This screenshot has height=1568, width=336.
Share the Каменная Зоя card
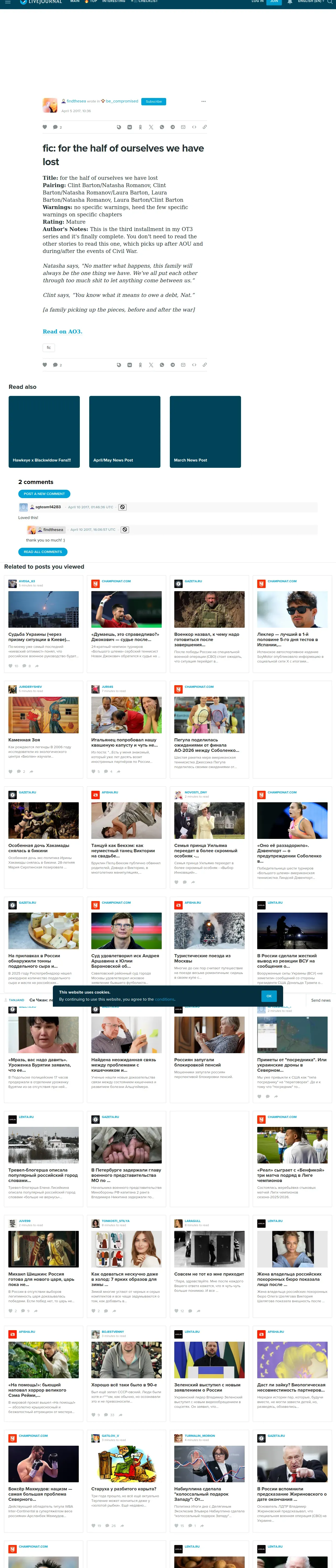coord(31,771)
